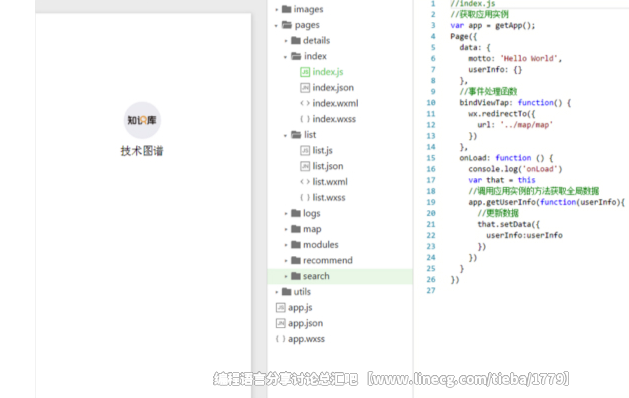The height and width of the screenshot is (398, 629).
Task: Click the pages folder icon
Action: pyautogui.click(x=286, y=24)
